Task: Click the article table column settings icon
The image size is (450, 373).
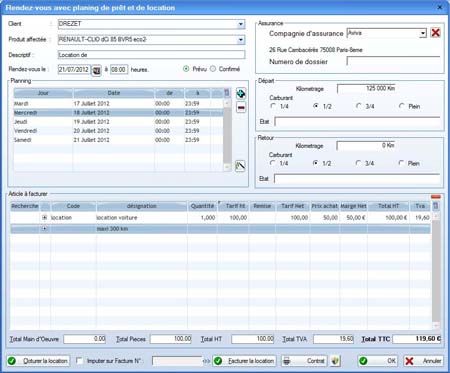Action: pyautogui.click(x=436, y=206)
